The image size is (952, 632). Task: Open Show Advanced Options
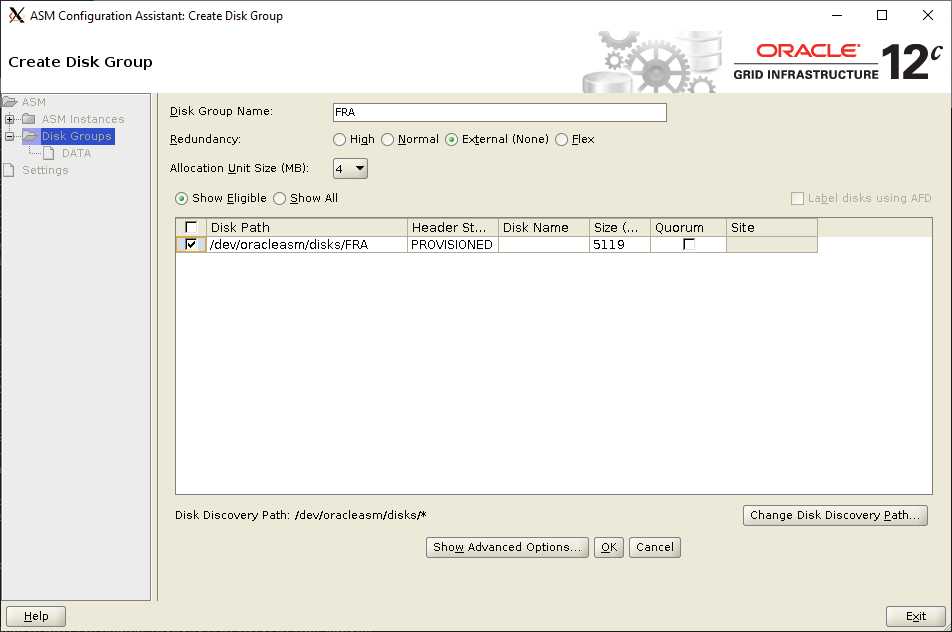(507, 548)
